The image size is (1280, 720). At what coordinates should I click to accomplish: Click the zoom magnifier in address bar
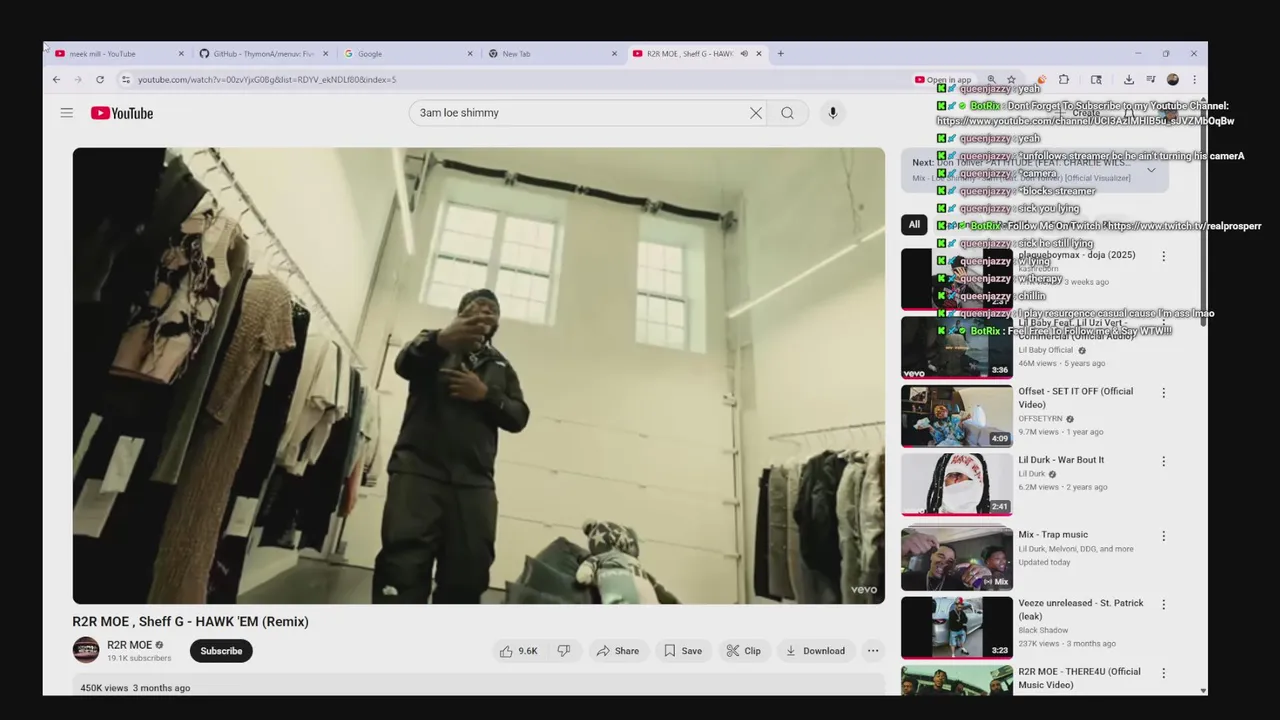click(992, 80)
